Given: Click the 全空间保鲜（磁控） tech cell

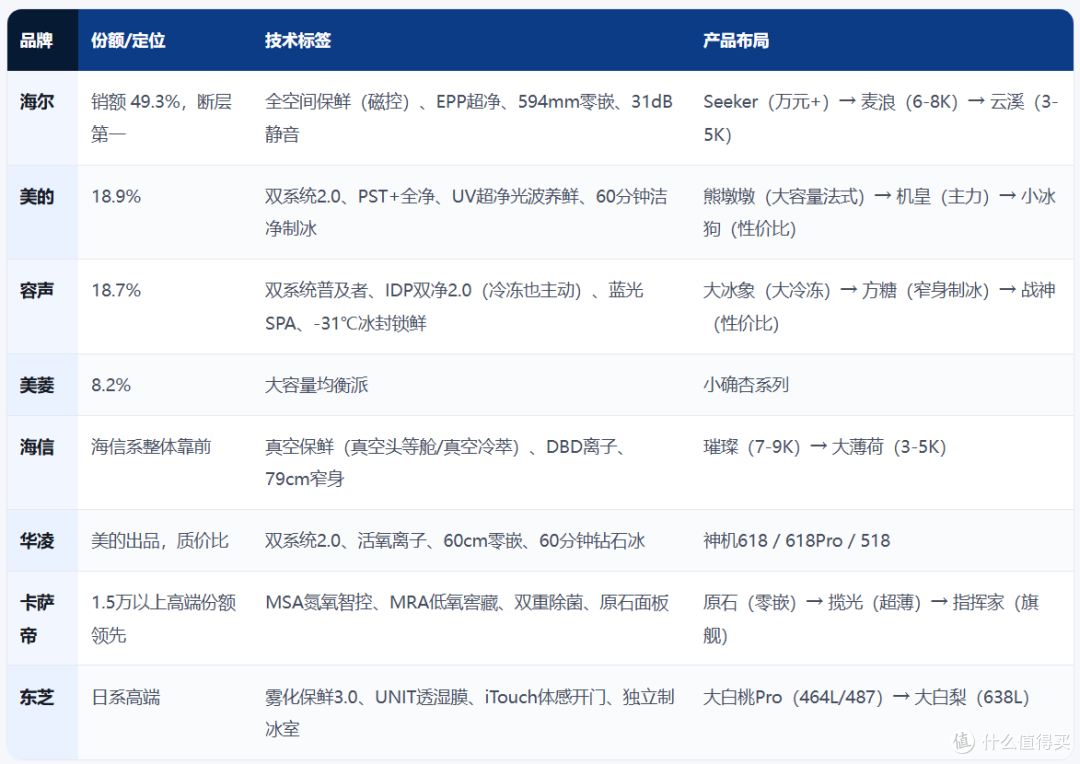Looking at the screenshot, I should (x=470, y=118).
